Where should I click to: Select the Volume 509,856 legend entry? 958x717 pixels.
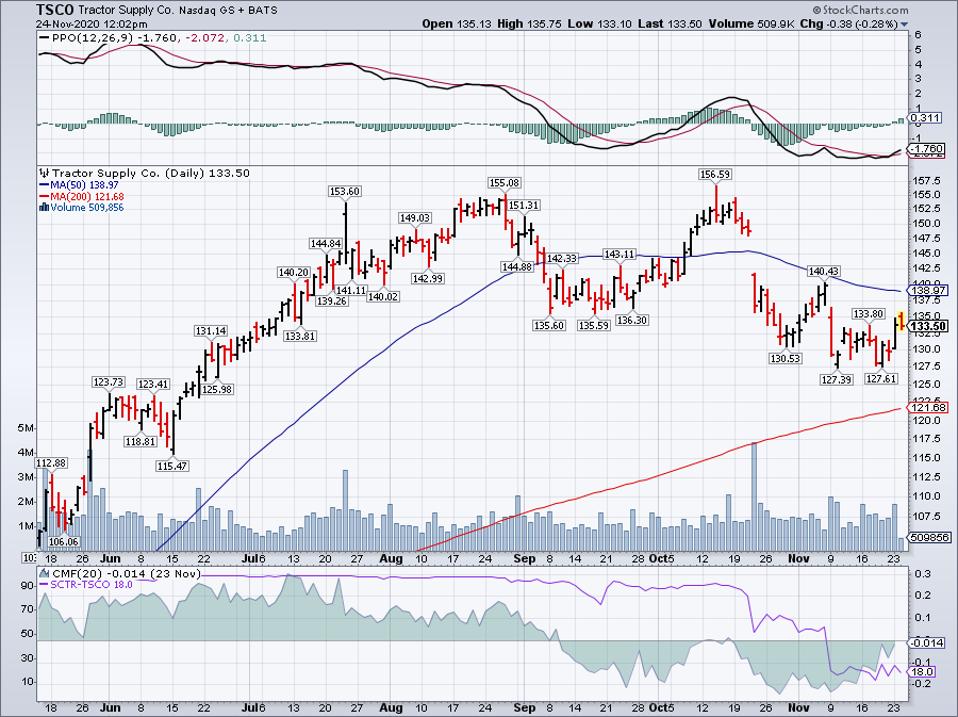click(x=87, y=207)
